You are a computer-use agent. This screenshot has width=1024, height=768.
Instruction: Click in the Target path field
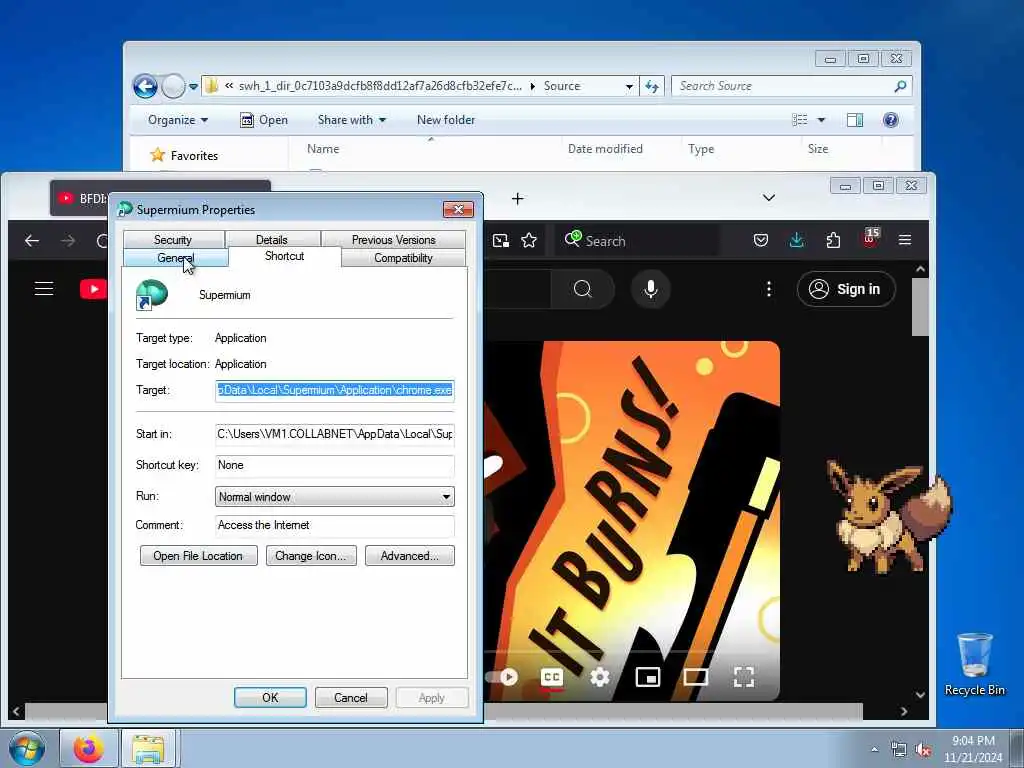334,390
